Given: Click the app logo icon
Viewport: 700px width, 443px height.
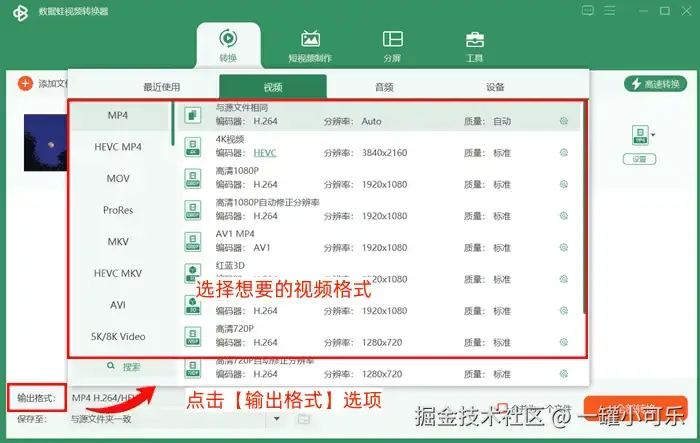Looking at the screenshot, I should [x=21, y=13].
